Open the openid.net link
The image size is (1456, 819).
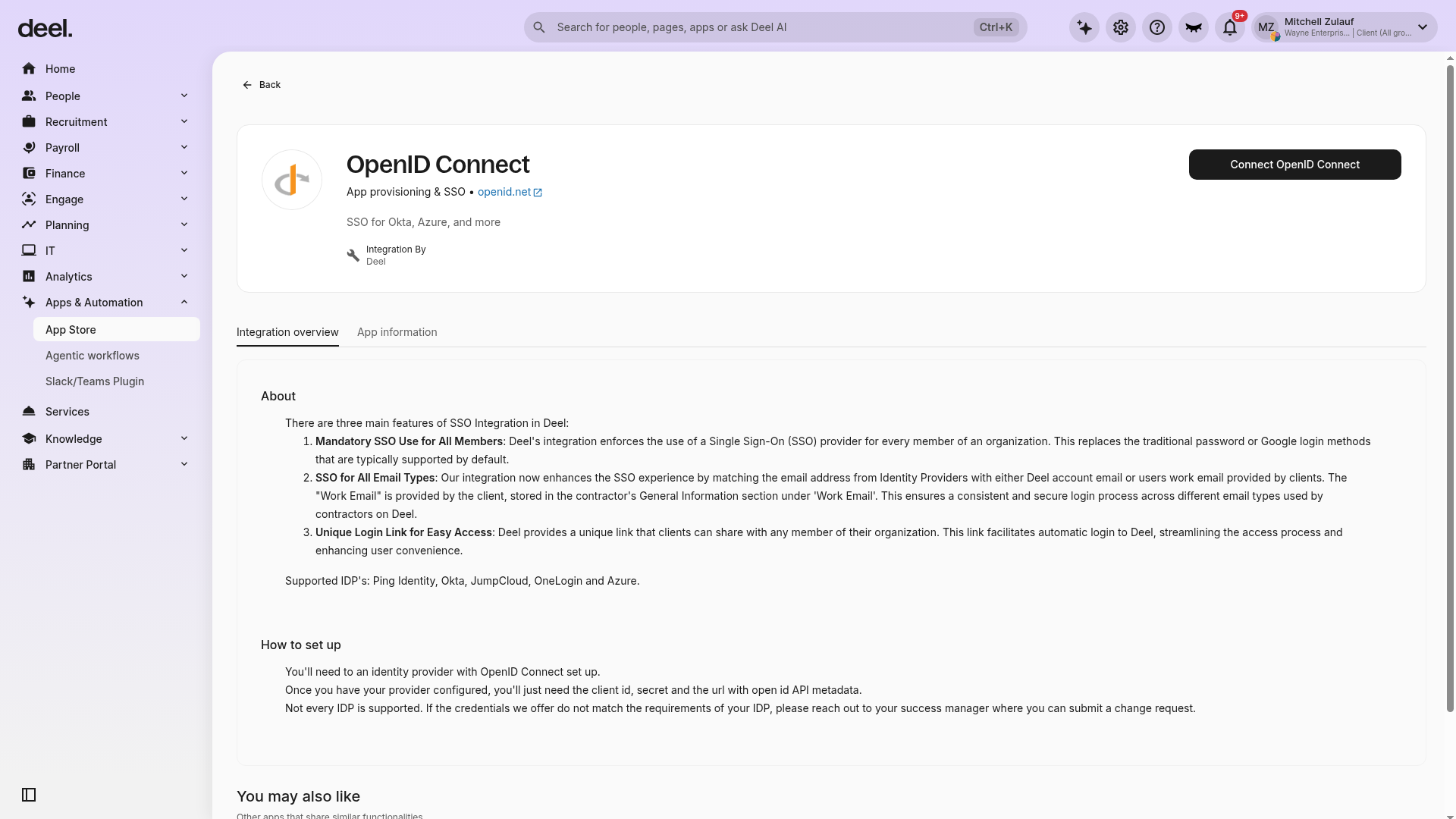[504, 192]
